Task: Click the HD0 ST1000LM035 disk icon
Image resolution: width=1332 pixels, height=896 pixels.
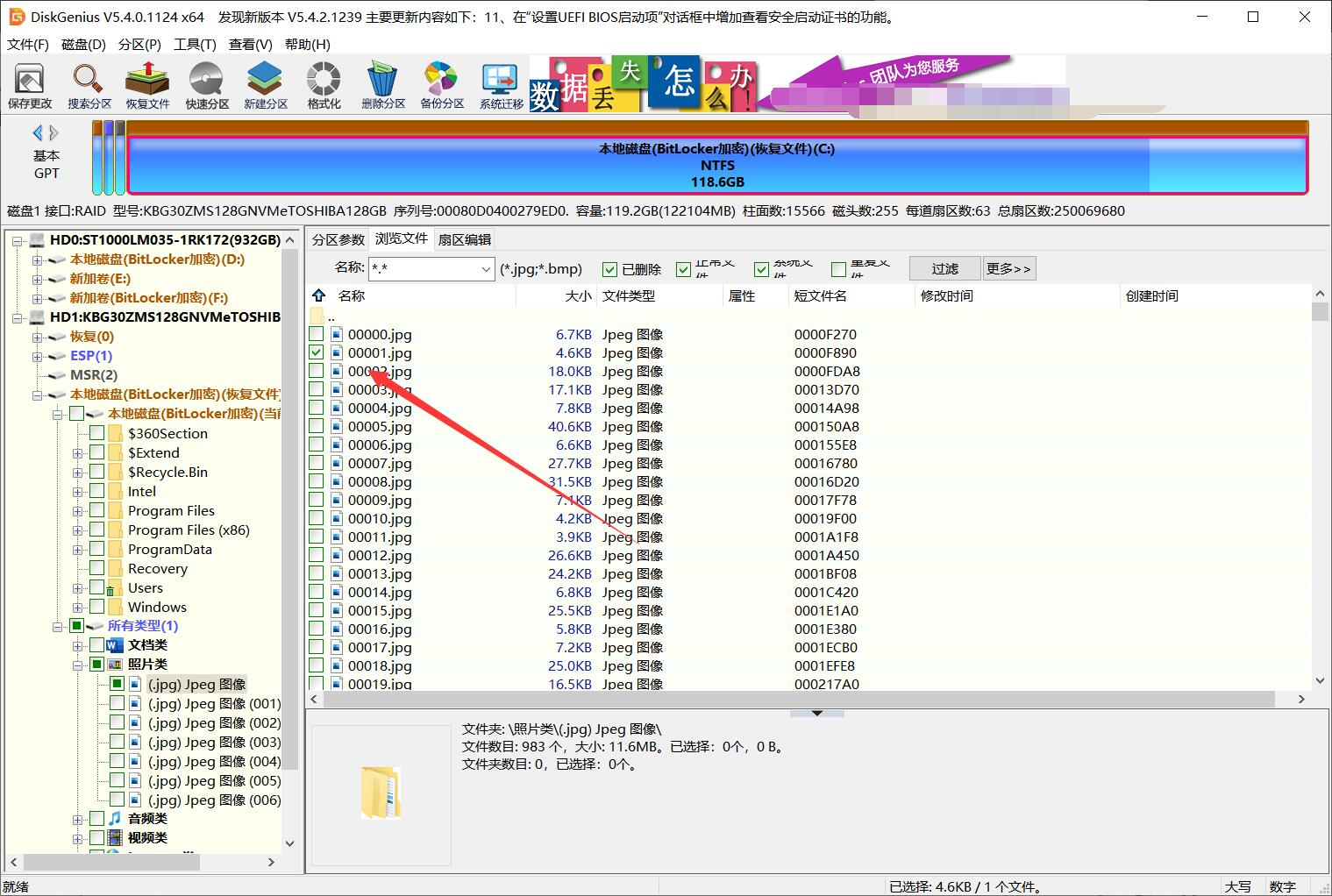Action: click(x=37, y=240)
